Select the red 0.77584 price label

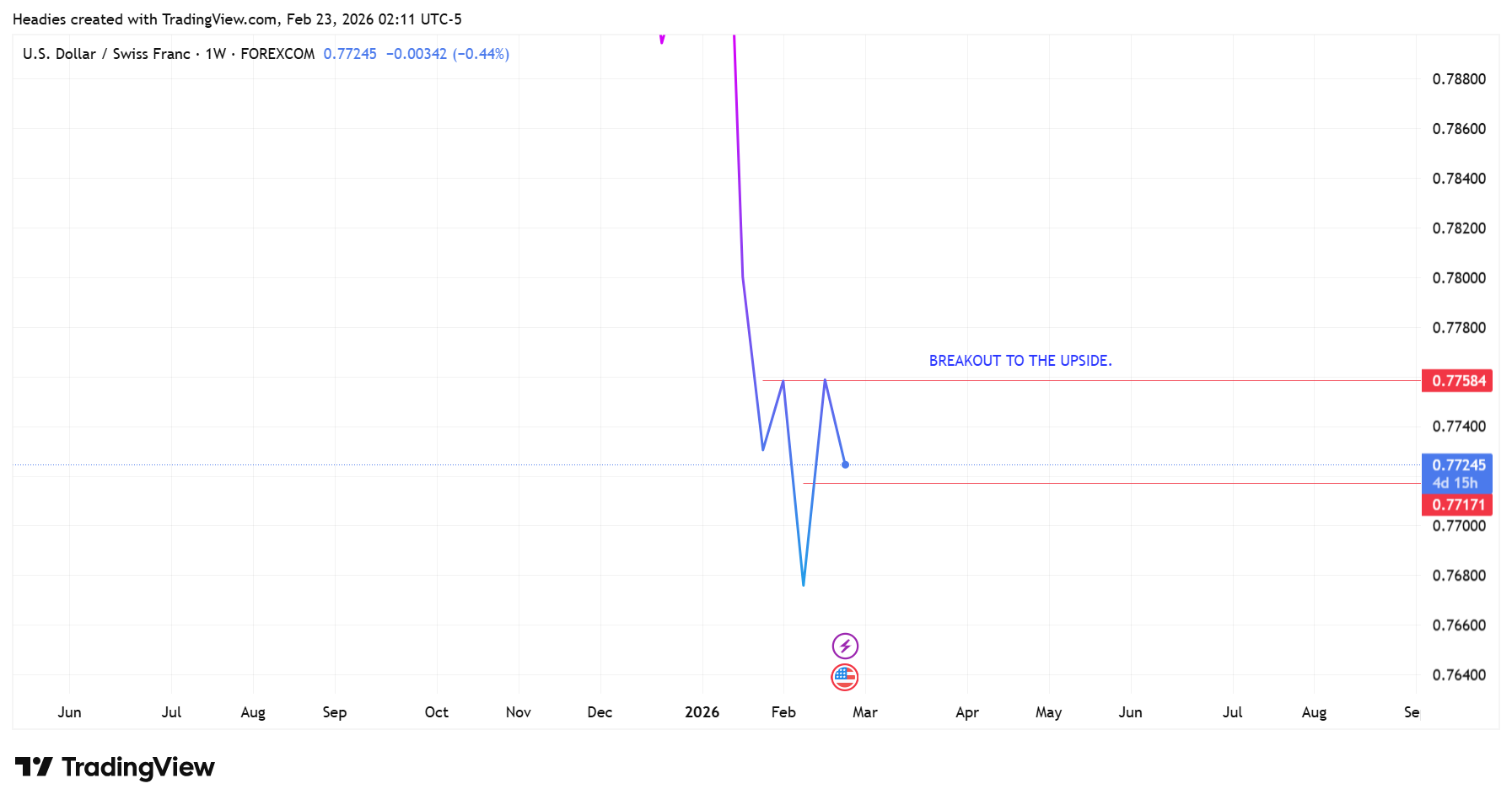pos(1457,381)
